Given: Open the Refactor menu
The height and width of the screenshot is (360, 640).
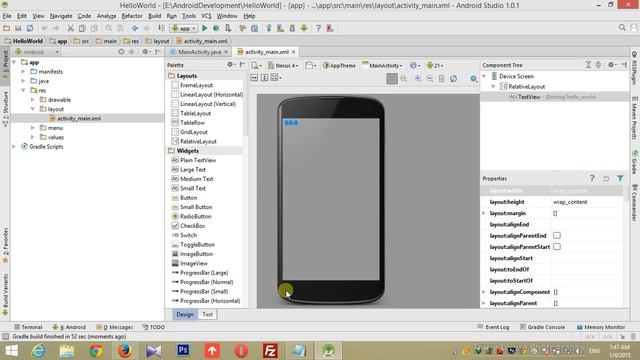Looking at the screenshot, I should pyautogui.click(x=132, y=16).
